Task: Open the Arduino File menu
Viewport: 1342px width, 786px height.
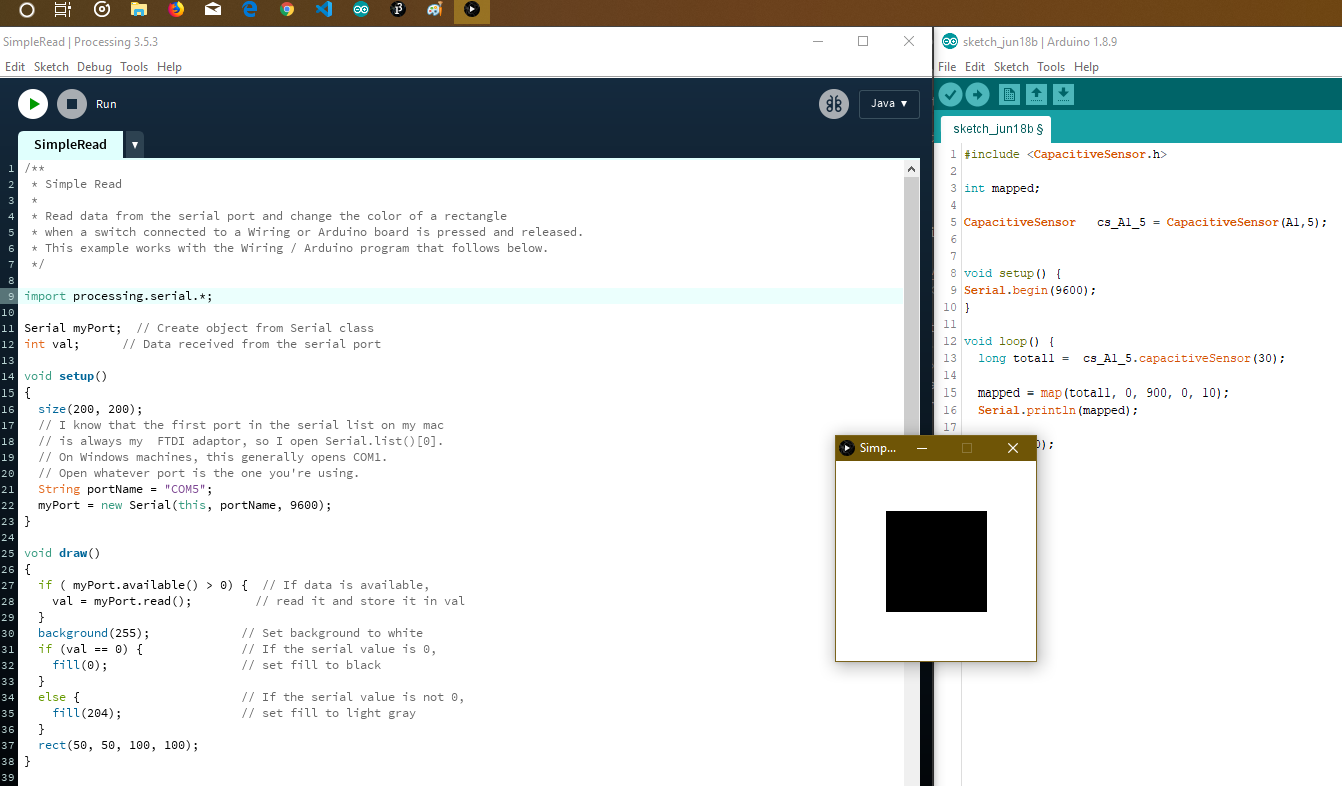Action: point(947,67)
